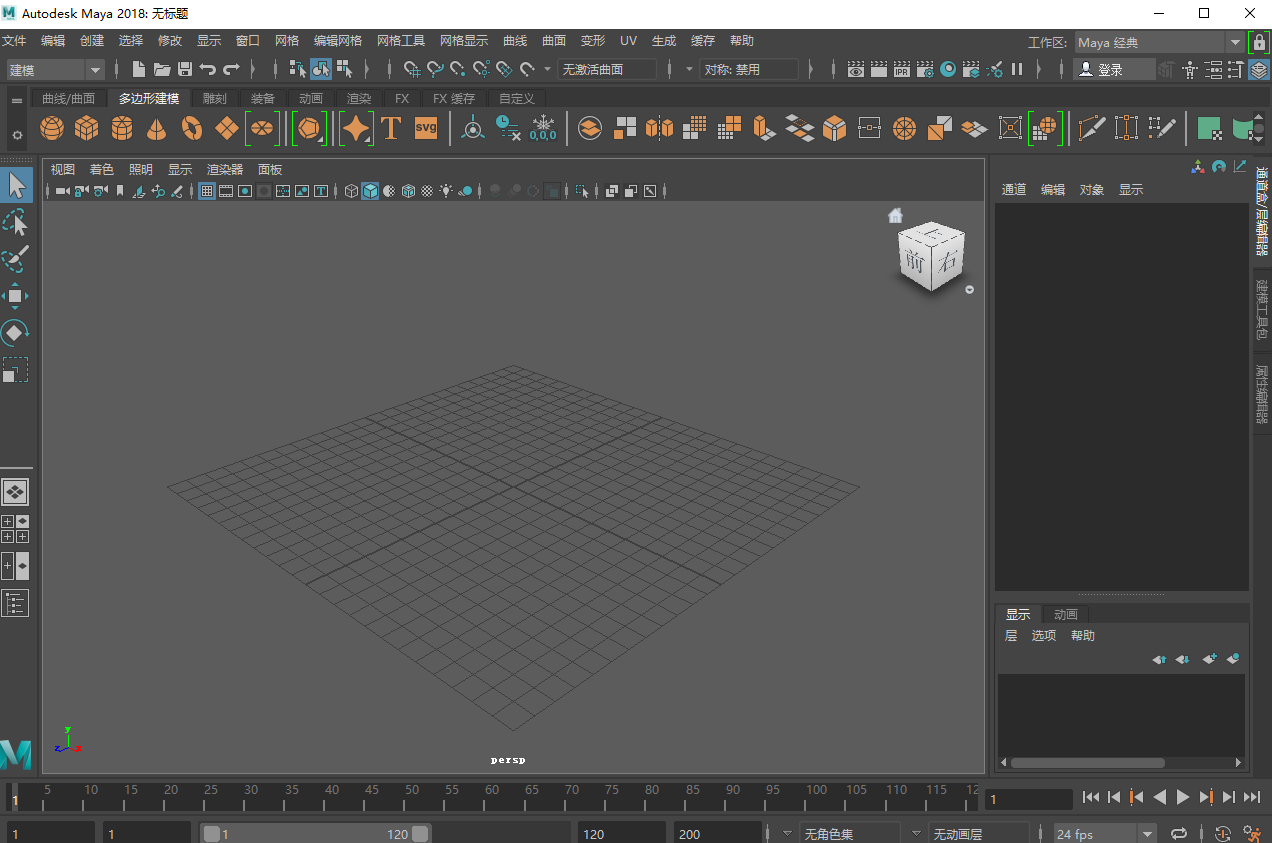Toggle snap to grids on the status line
Viewport: 1272px width, 843px height.
pyautogui.click(x=413, y=69)
